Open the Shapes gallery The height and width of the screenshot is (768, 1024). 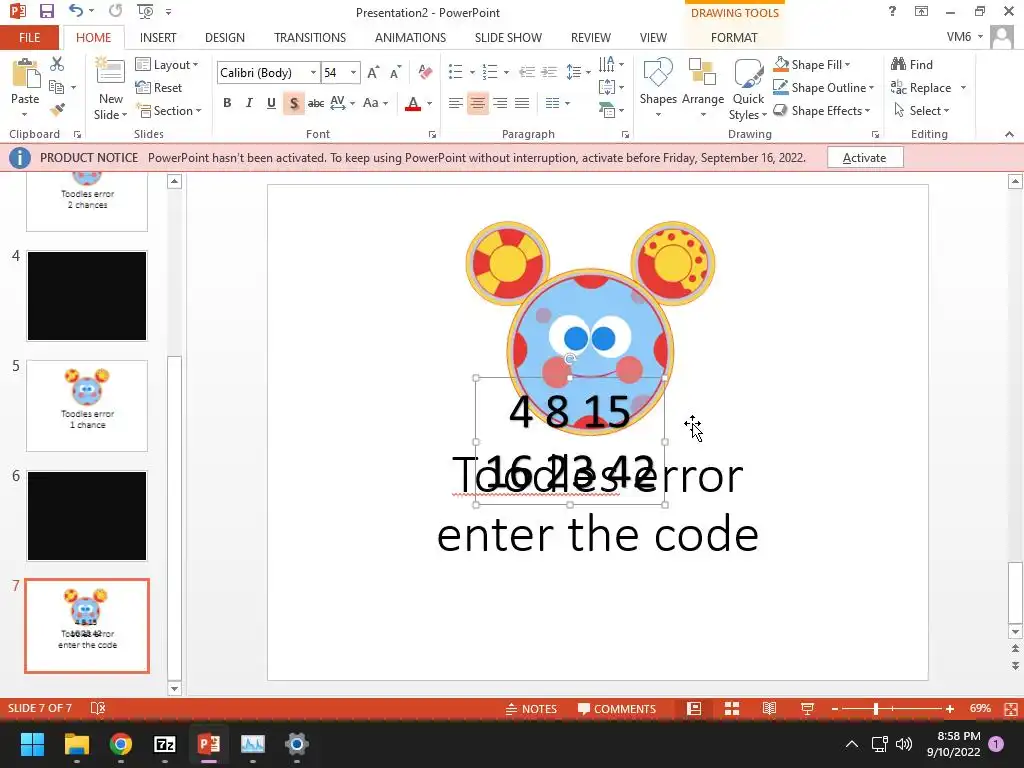[658, 88]
